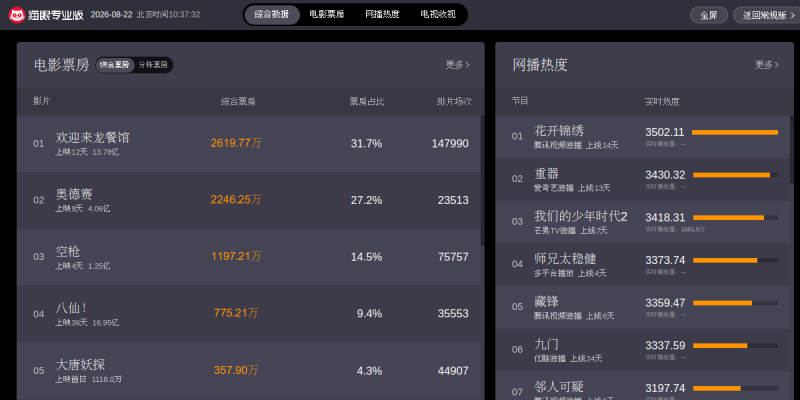Open the show 我们的少年时代2
The image size is (800, 400).
581,216
